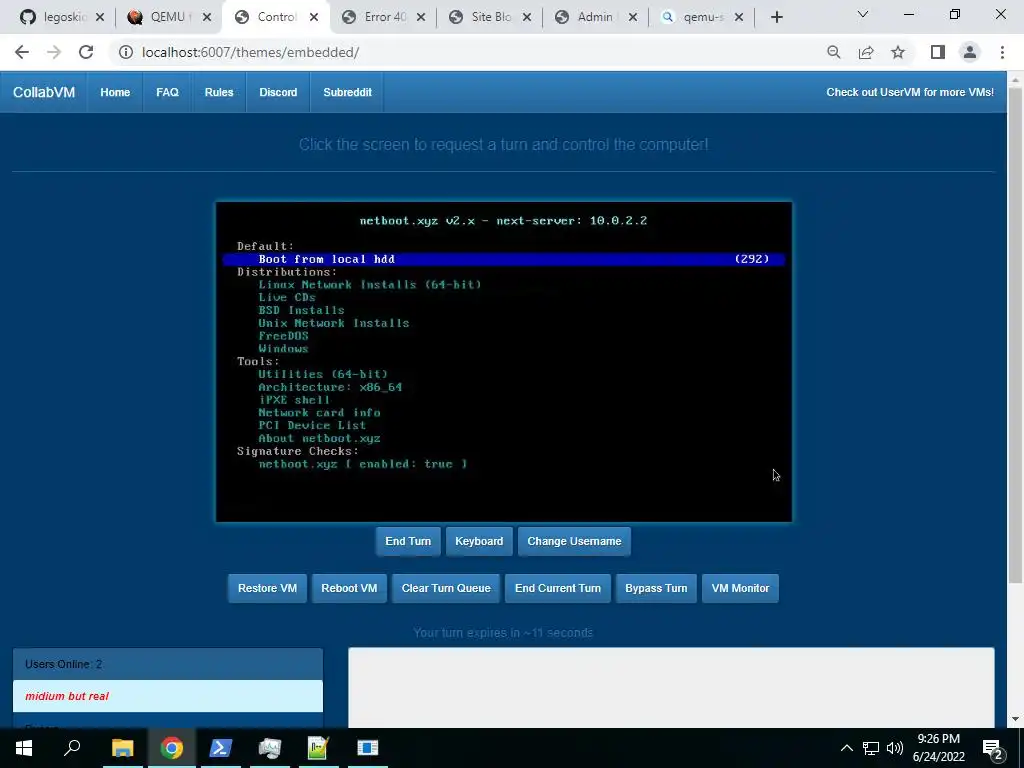Switch to the Error 40 tab

point(381,17)
